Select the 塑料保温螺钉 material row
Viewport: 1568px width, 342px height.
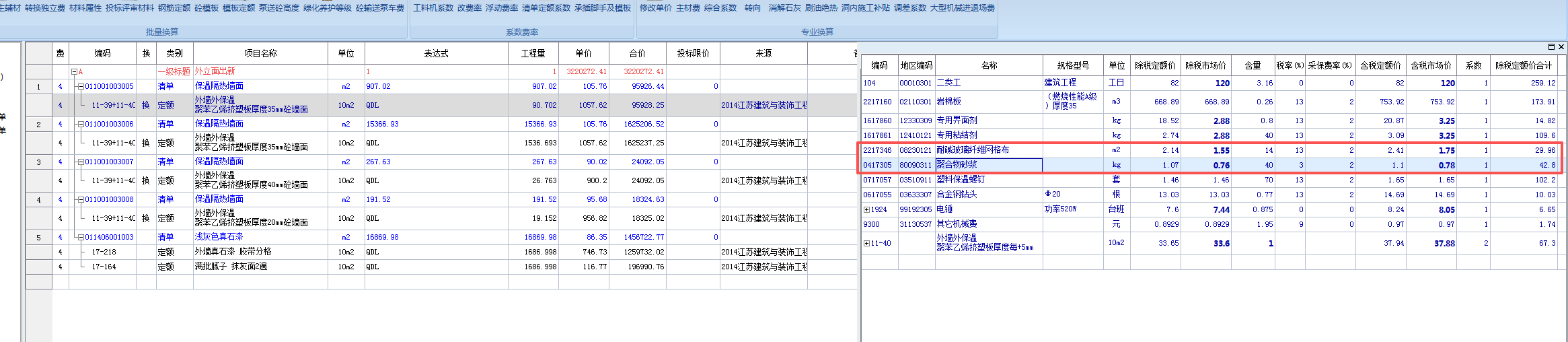pos(1213,180)
